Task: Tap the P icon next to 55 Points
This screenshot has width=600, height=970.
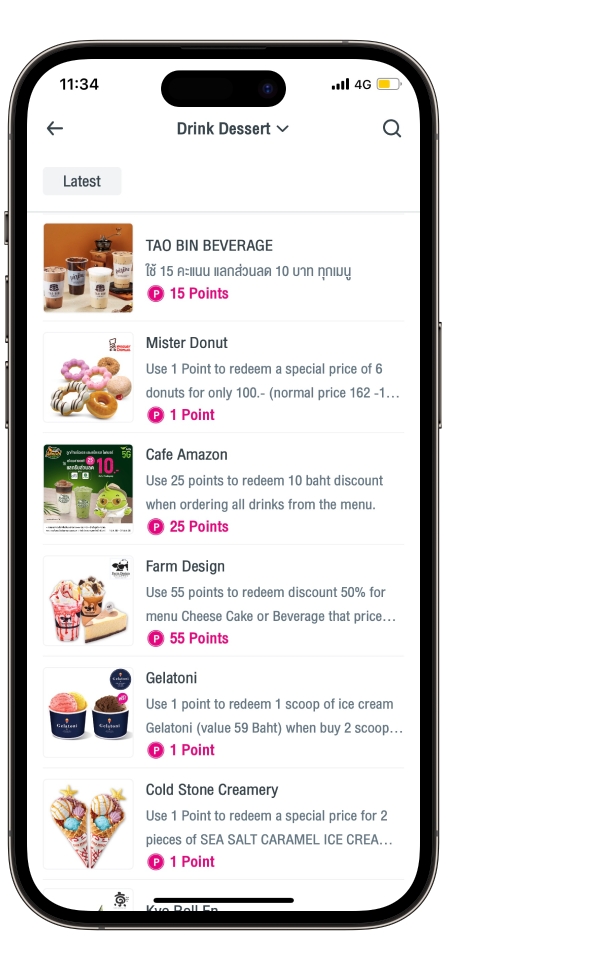Action: tap(156, 638)
